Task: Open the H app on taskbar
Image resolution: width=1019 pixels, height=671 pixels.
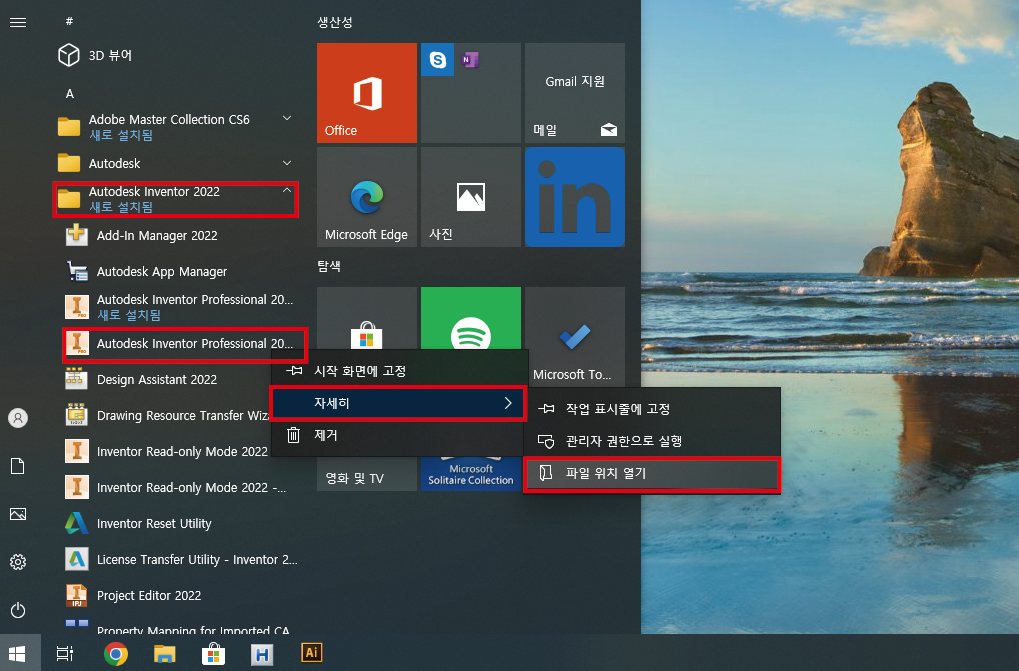Action: tap(262, 654)
